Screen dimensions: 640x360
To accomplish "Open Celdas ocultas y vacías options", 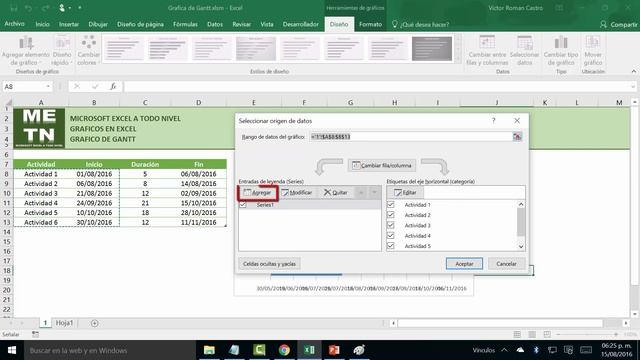I will click(269, 264).
